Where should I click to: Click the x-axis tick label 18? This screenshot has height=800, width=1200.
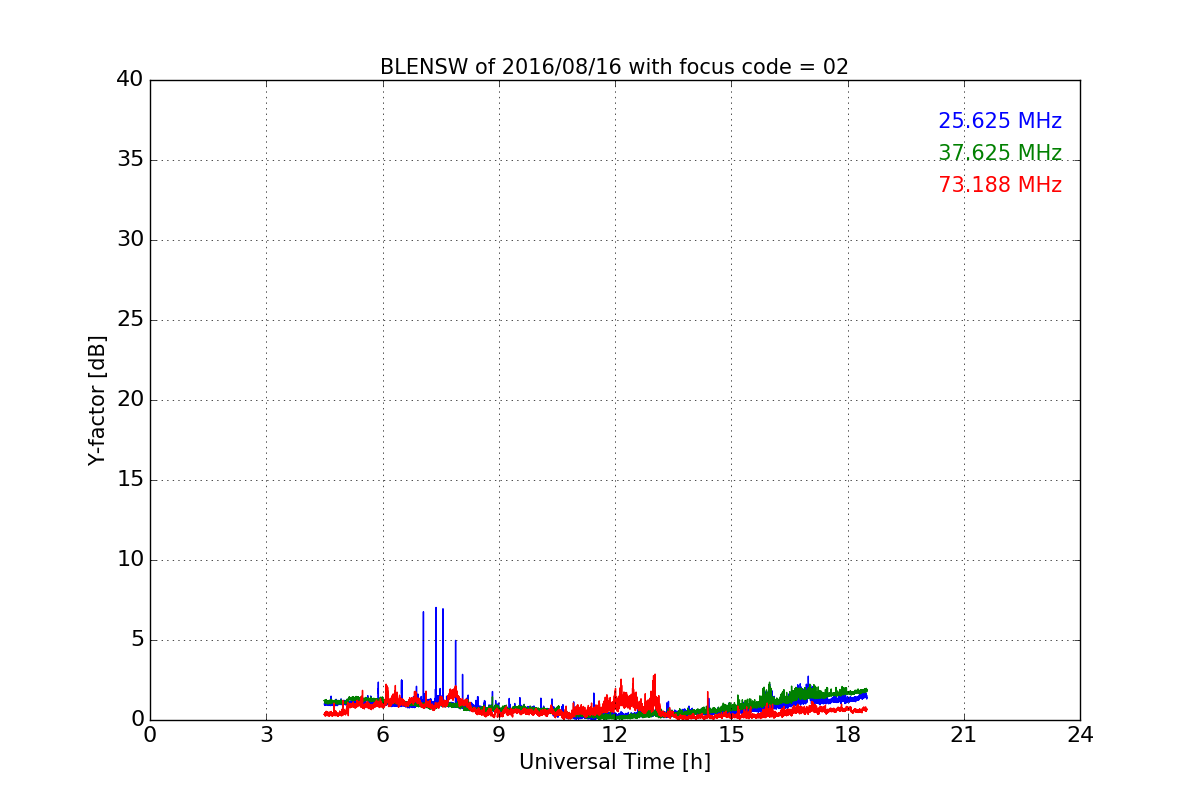[x=847, y=735]
